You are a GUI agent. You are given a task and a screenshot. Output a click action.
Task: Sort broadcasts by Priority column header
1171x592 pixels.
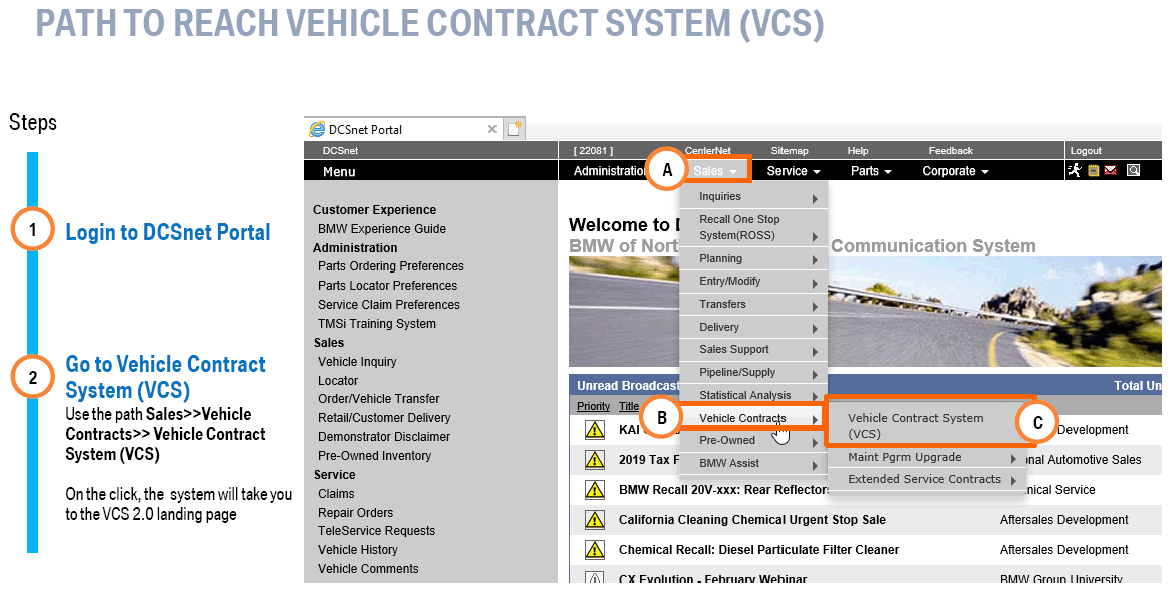click(x=593, y=407)
